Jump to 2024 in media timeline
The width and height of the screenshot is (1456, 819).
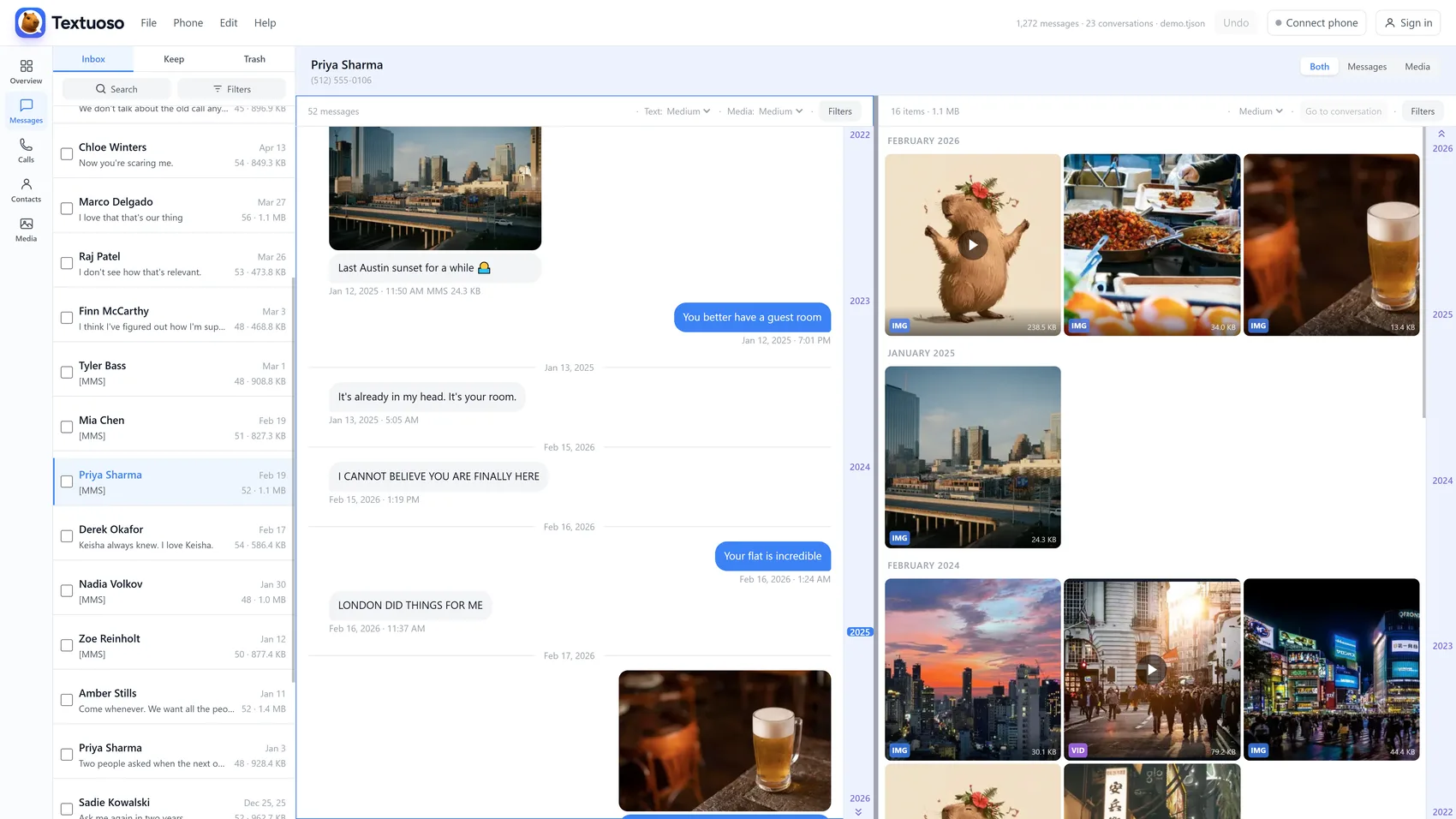(x=1441, y=481)
